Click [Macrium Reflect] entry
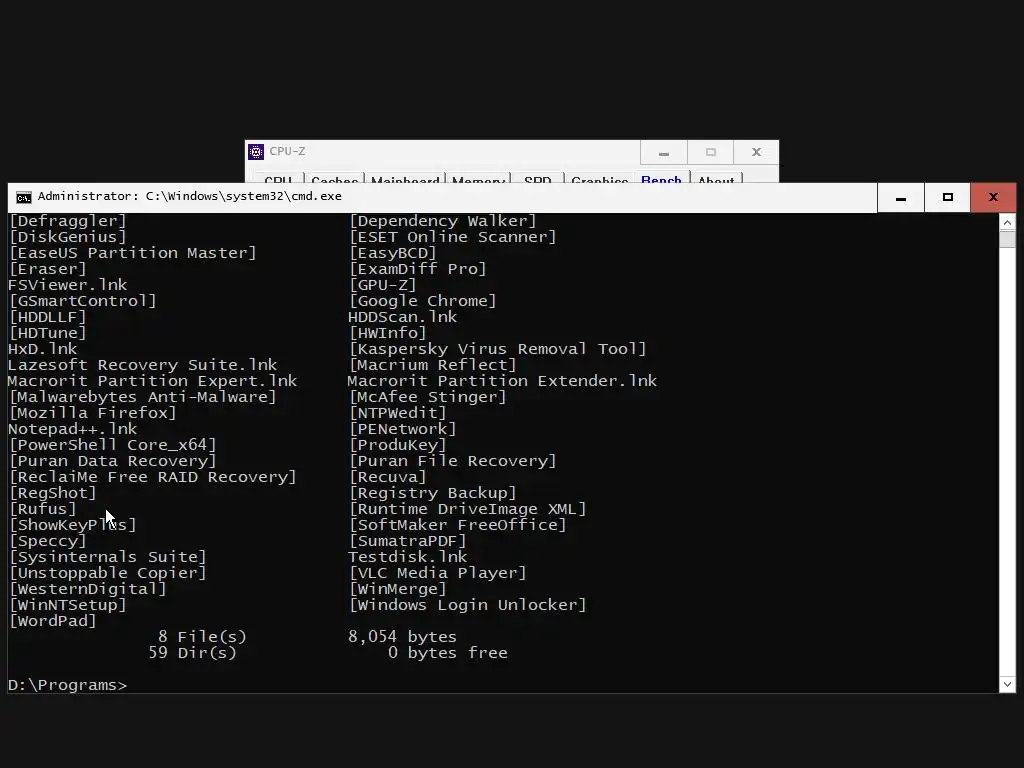 (x=433, y=365)
